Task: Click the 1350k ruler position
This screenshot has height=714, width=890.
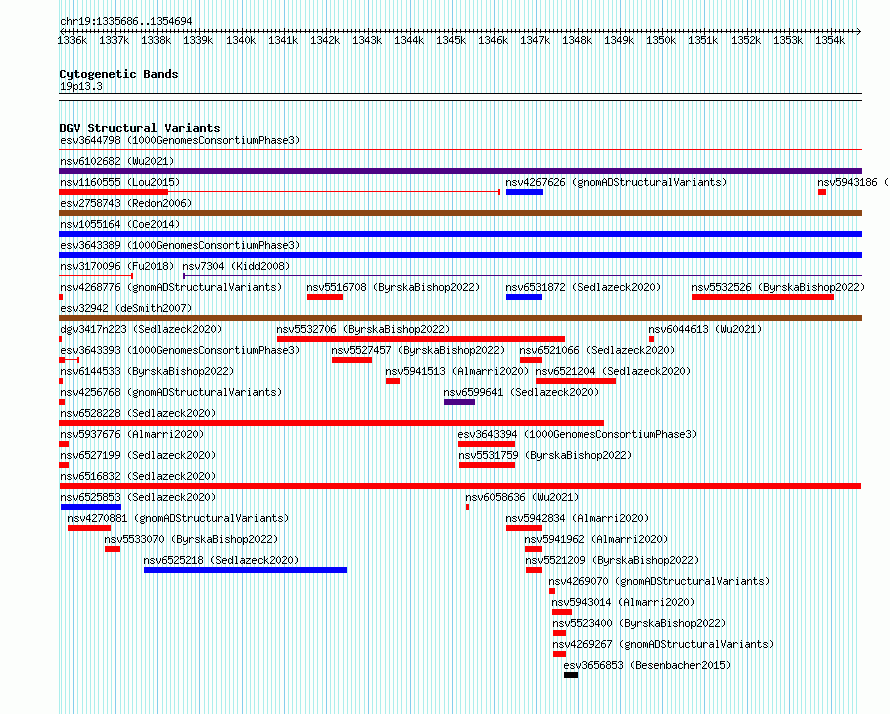Action: [661, 40]
